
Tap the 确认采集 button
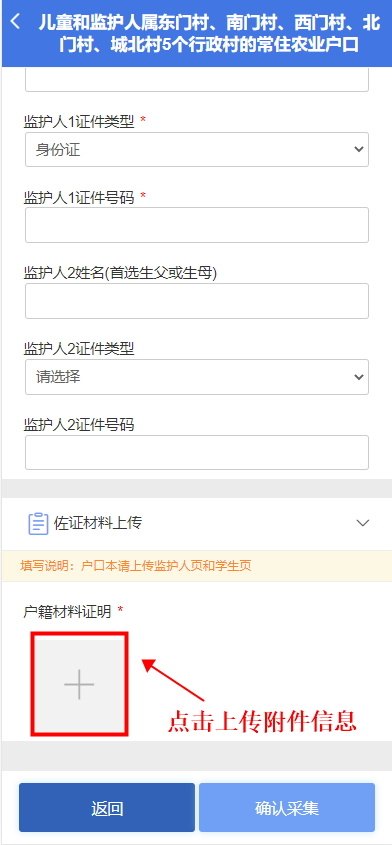[x=287, y=808]
